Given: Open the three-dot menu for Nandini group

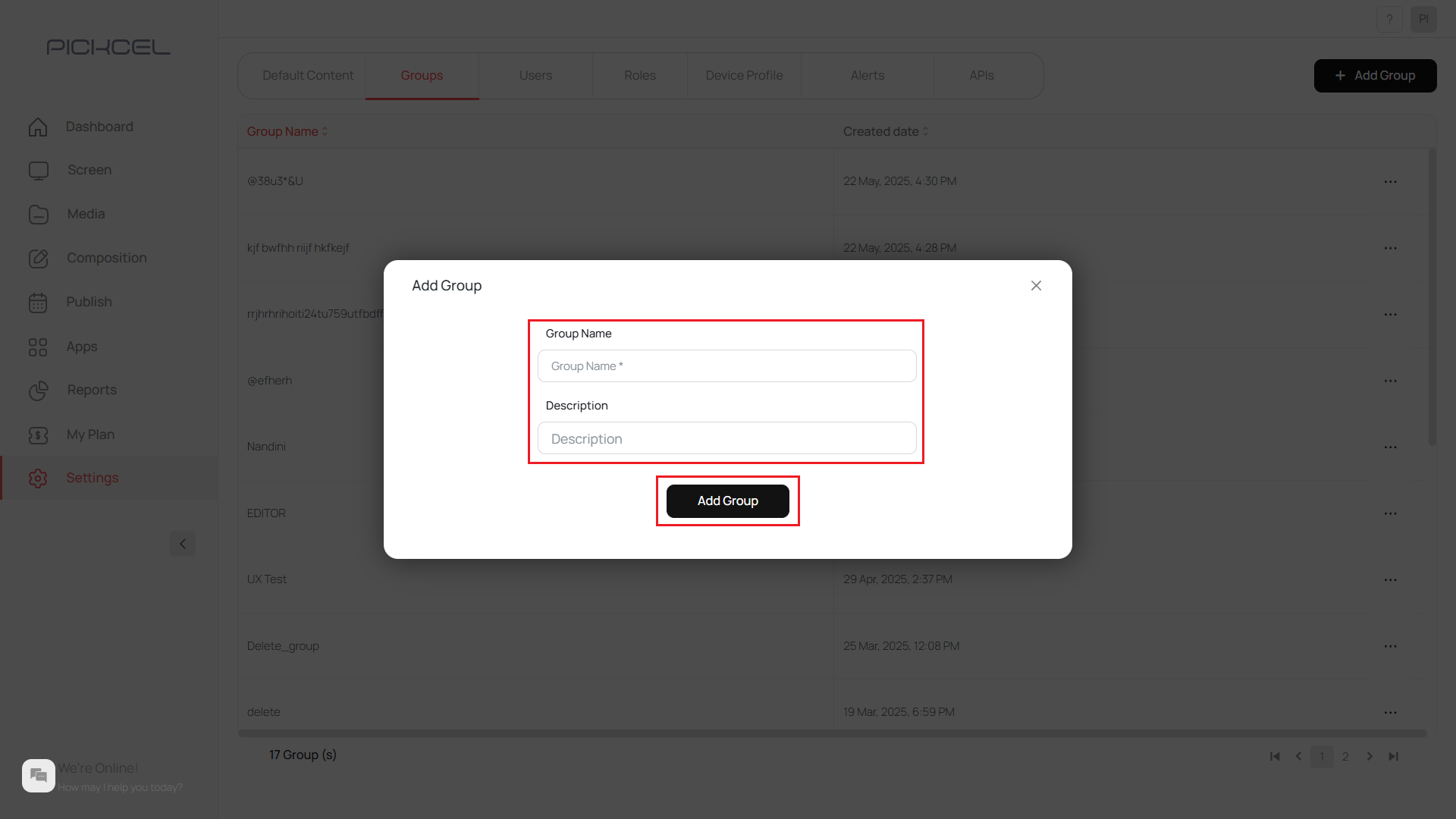Looking at the screenshot, I should [x=1391, y=447].
